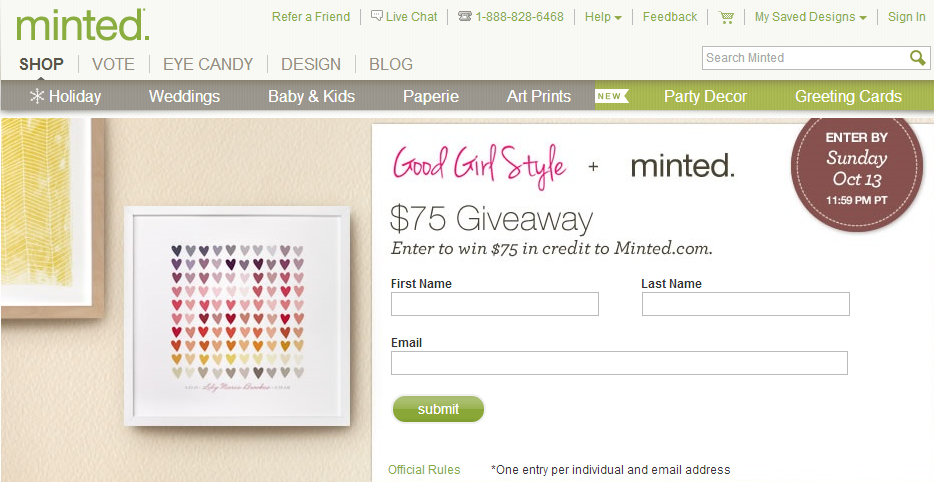Expand the Help dropdown menu
The width and height of the screenshot is (934, 482).
click(603, 17)
